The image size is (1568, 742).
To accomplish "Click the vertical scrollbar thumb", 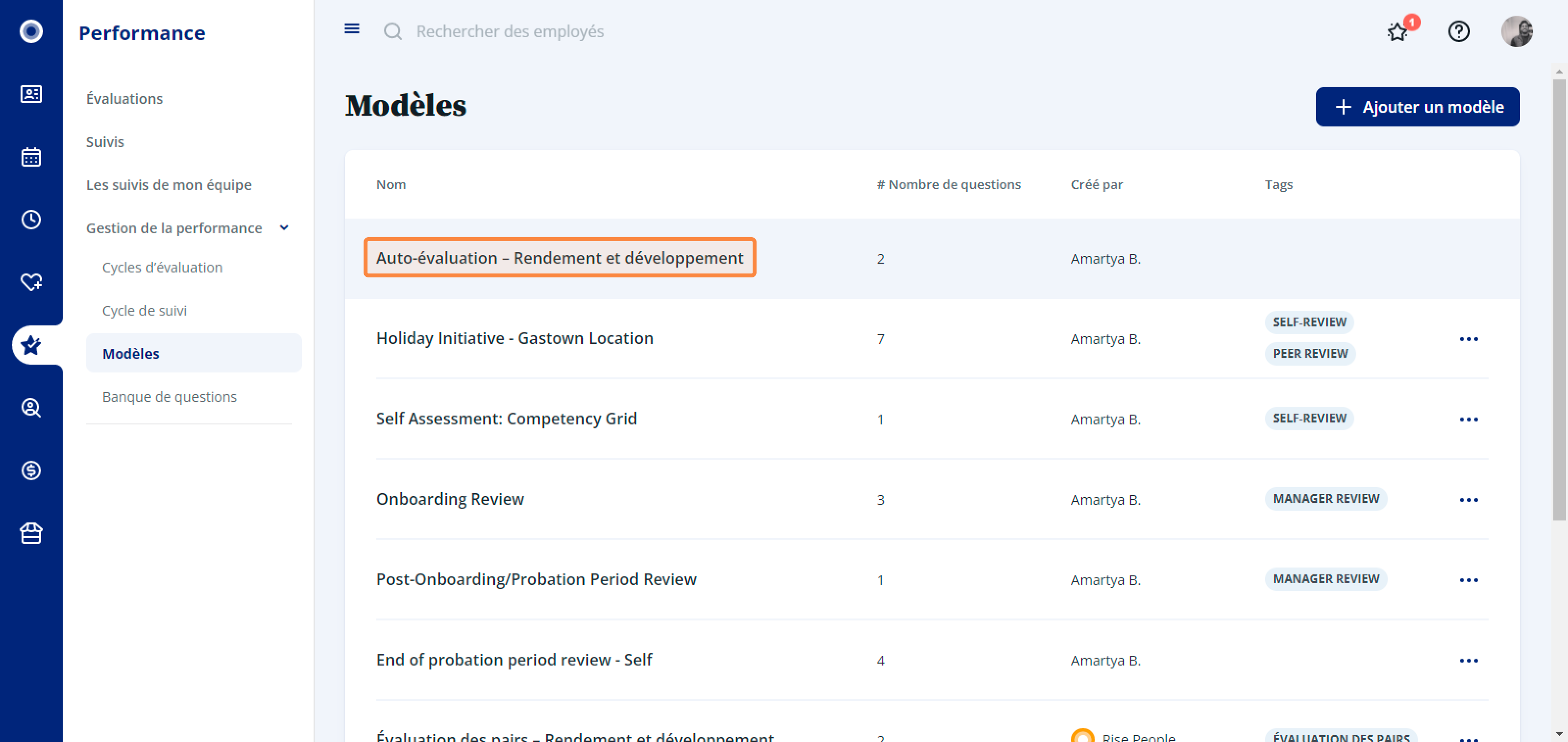I will [1559, 299].
